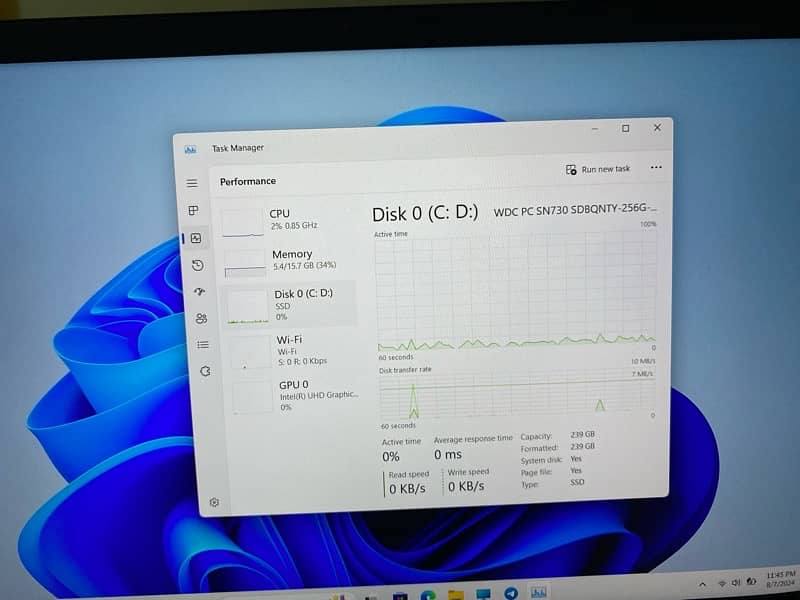Click the Run new task button
This screenshot has width=800, height=600.
click(599, 170)
